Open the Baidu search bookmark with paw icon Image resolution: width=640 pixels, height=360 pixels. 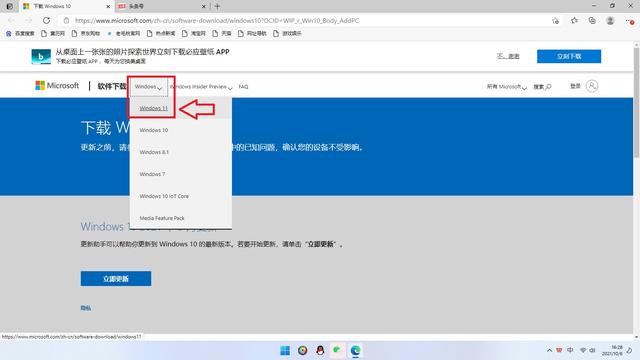[x=20, y=33]
